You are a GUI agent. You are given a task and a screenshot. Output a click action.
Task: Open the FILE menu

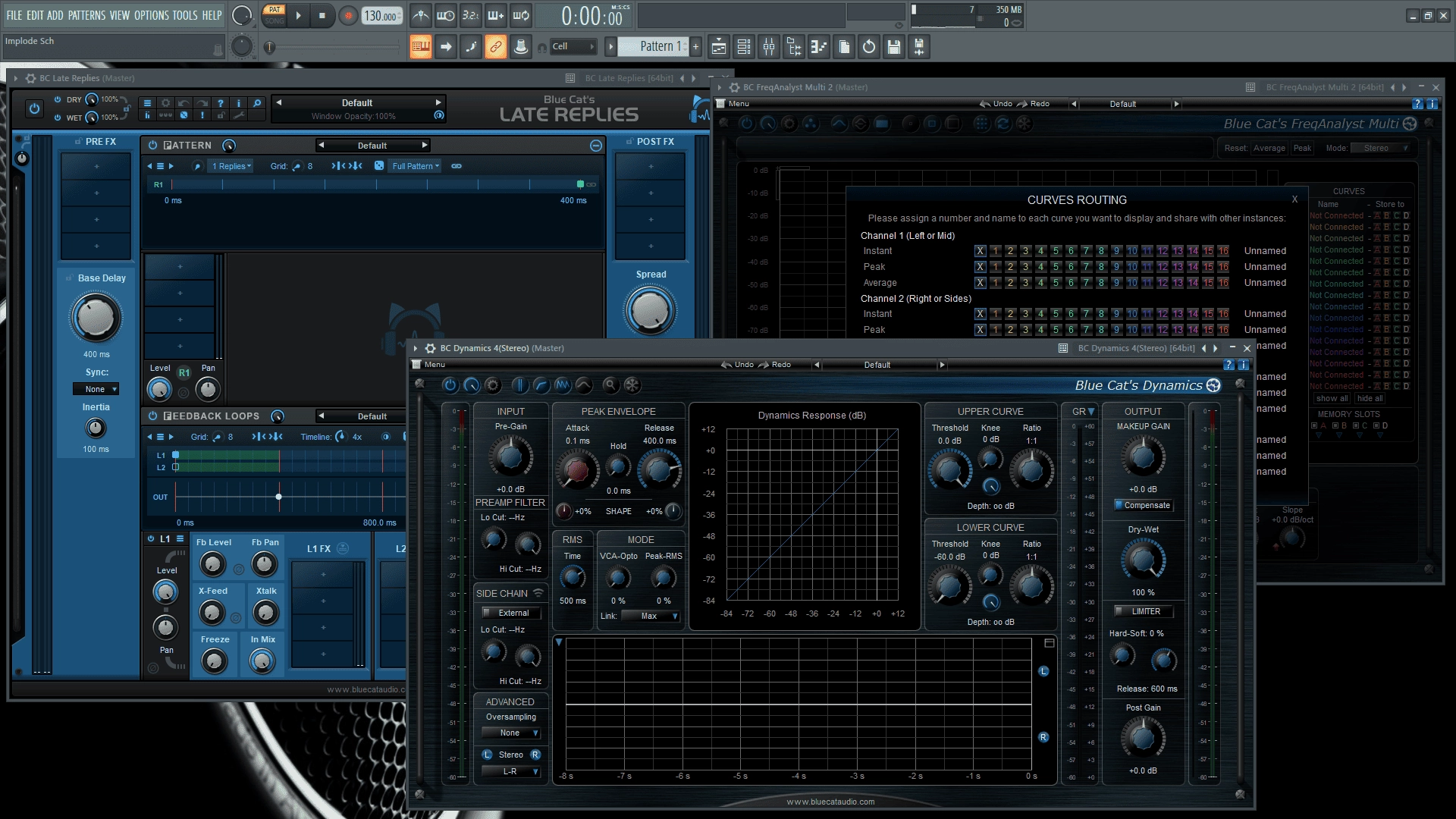tap(14, 15)
